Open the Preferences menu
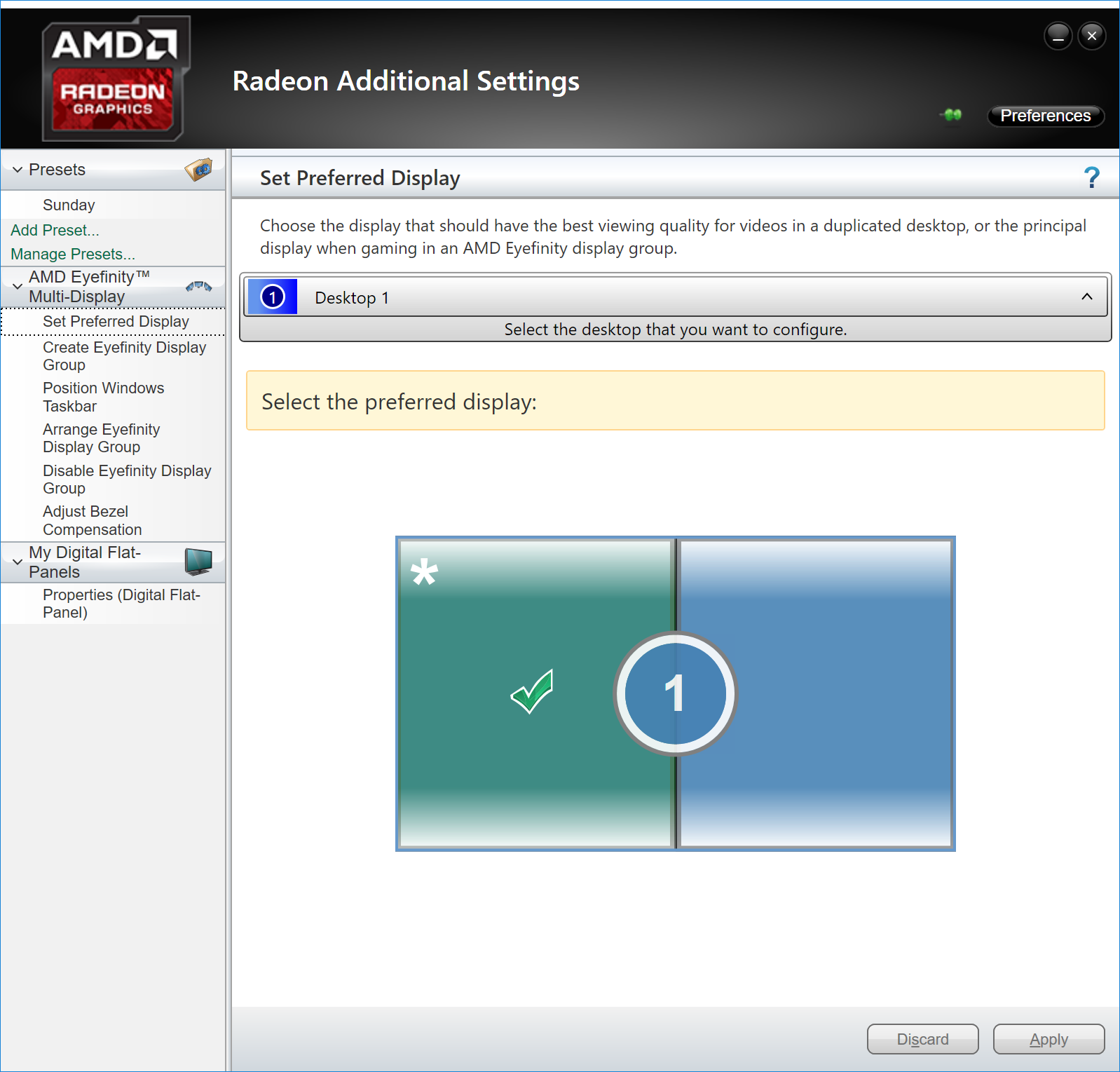The width and height of the screenshot is (1120, 1072). point(1046,116)
